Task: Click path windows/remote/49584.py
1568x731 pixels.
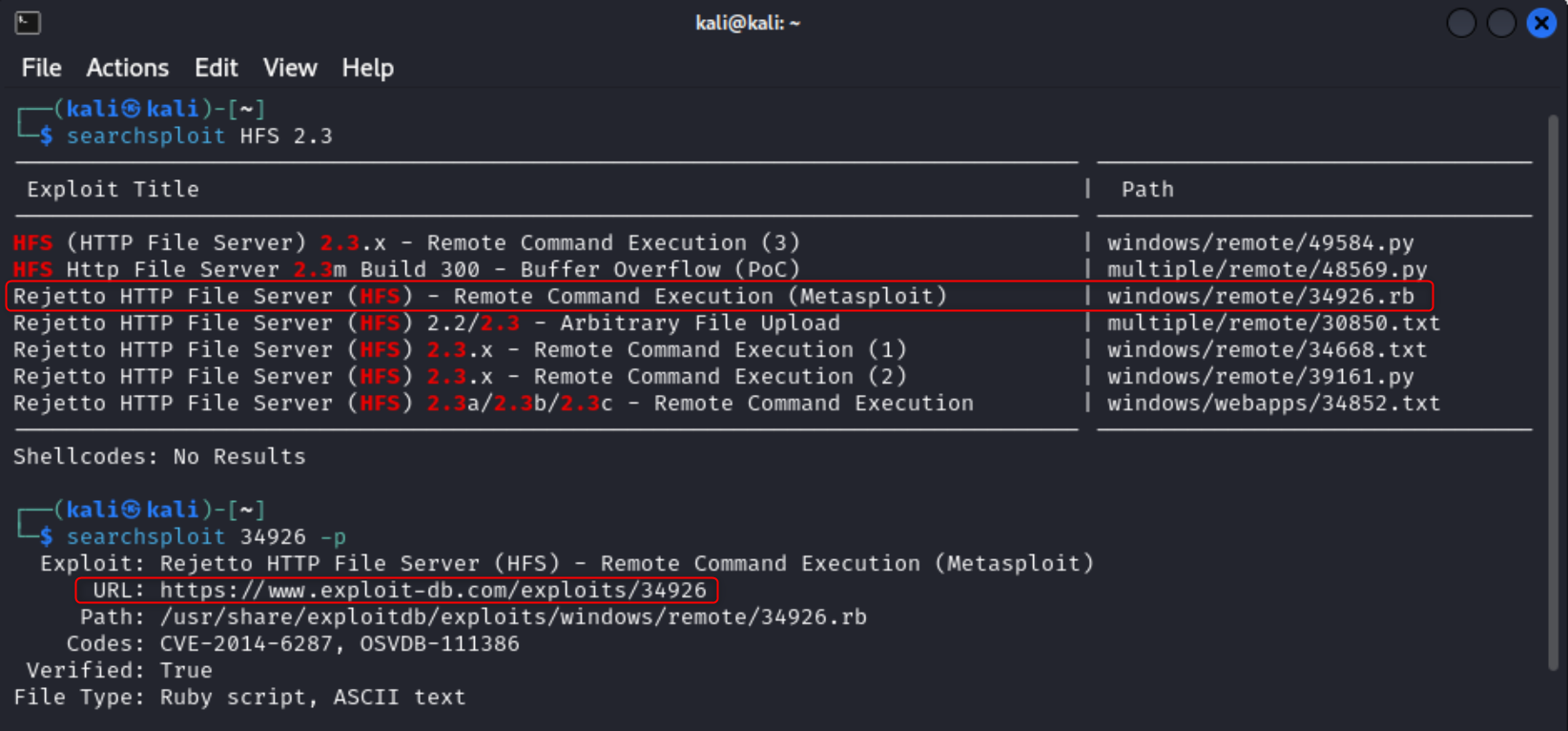Action: pyautogui.click(x=1260, y=243)
